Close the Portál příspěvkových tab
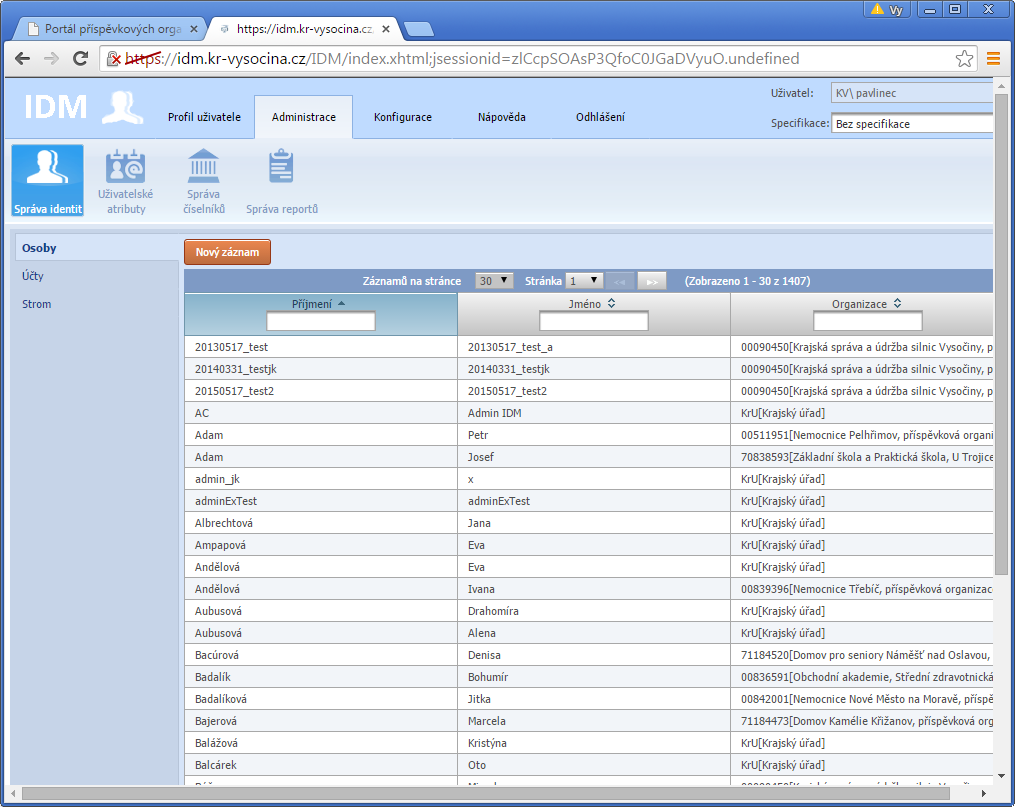The height and width of the screenshot is (807, 1015). [194, 29]
